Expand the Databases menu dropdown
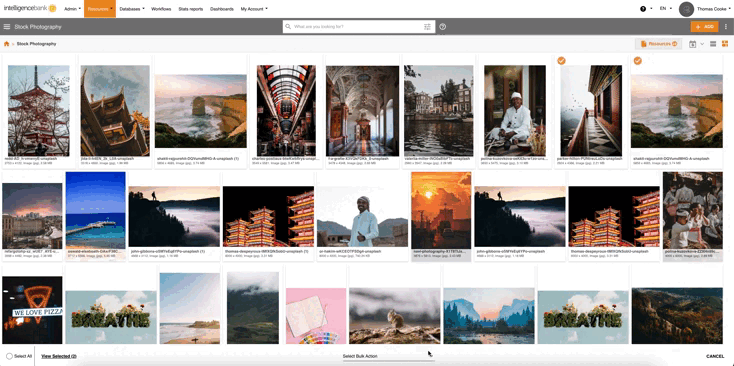The image size is (734, 366). point(132,9)
